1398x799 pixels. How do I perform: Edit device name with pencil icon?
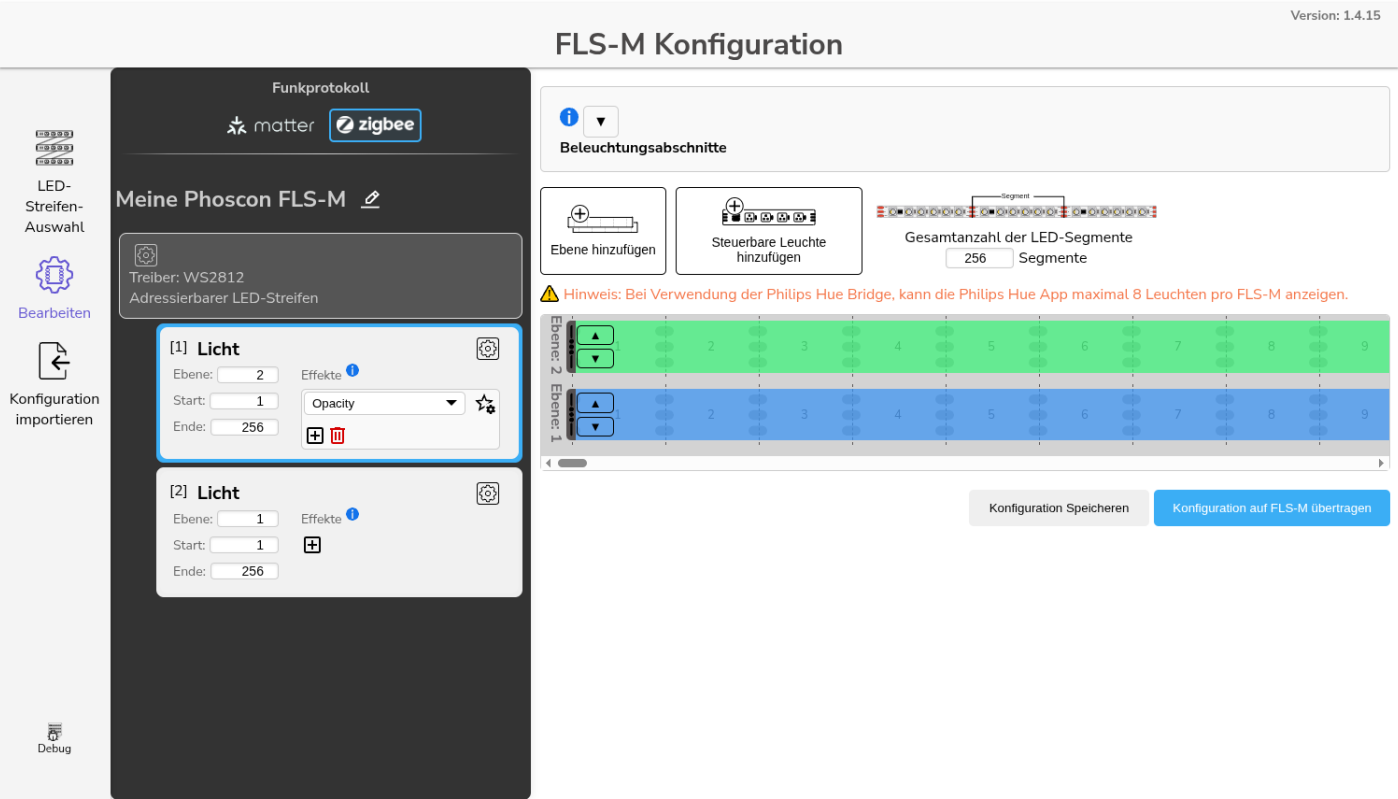pyautogui.click(x=371, y=199)
